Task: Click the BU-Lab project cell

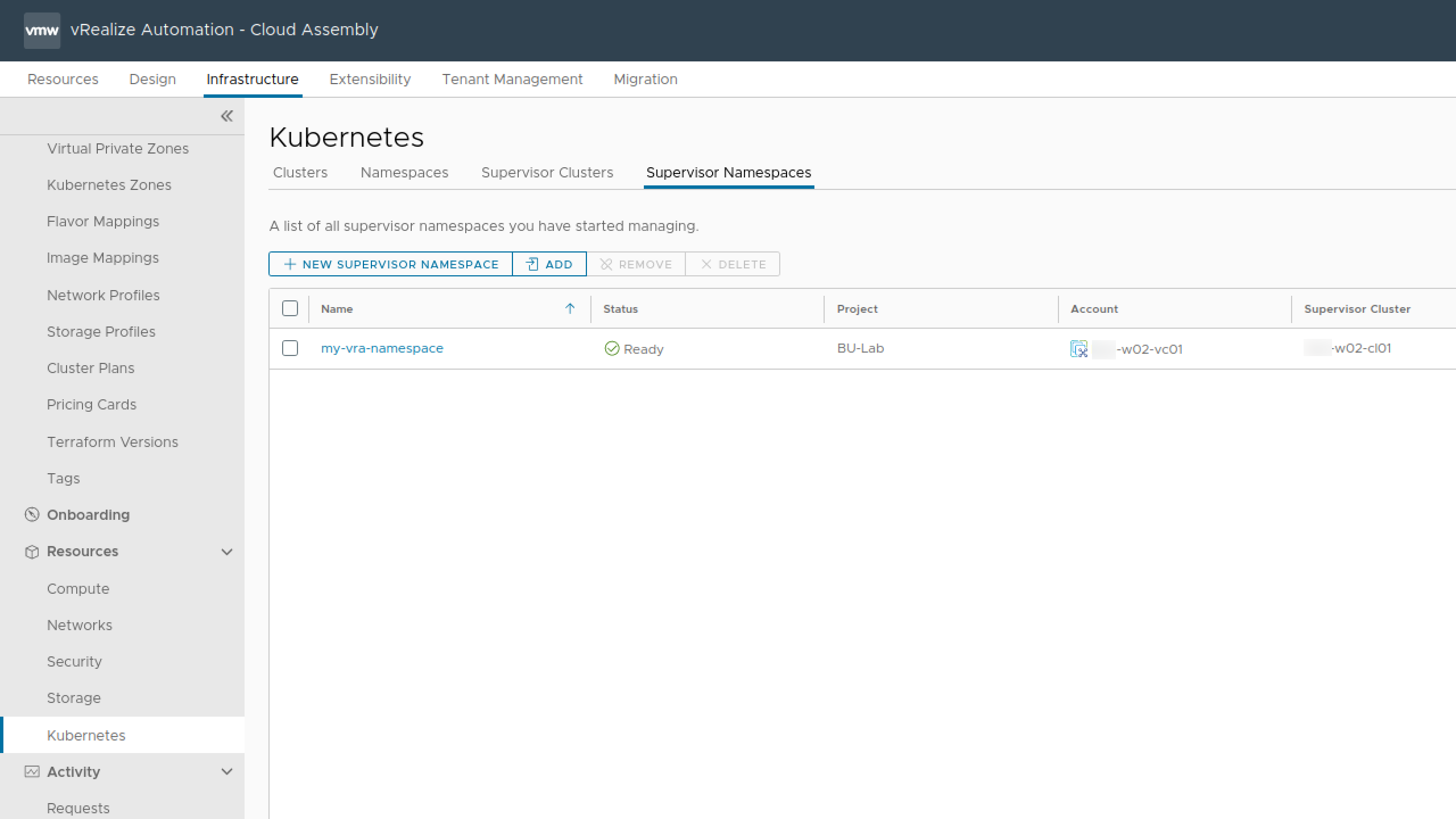Action: coord(861,348)
